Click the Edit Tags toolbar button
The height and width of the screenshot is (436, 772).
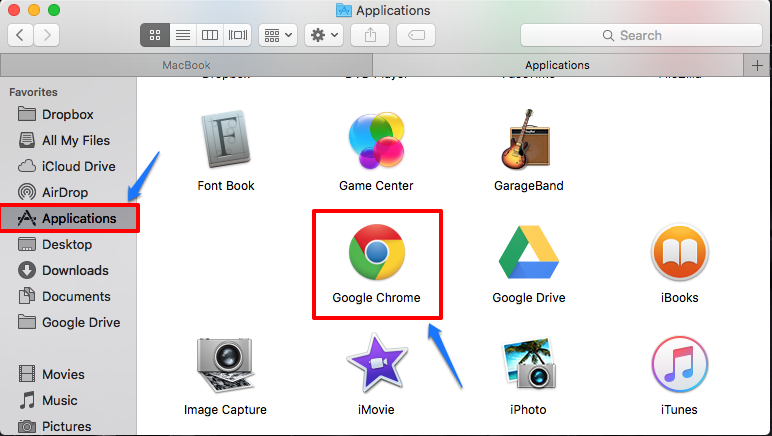(x=416, y=35)
